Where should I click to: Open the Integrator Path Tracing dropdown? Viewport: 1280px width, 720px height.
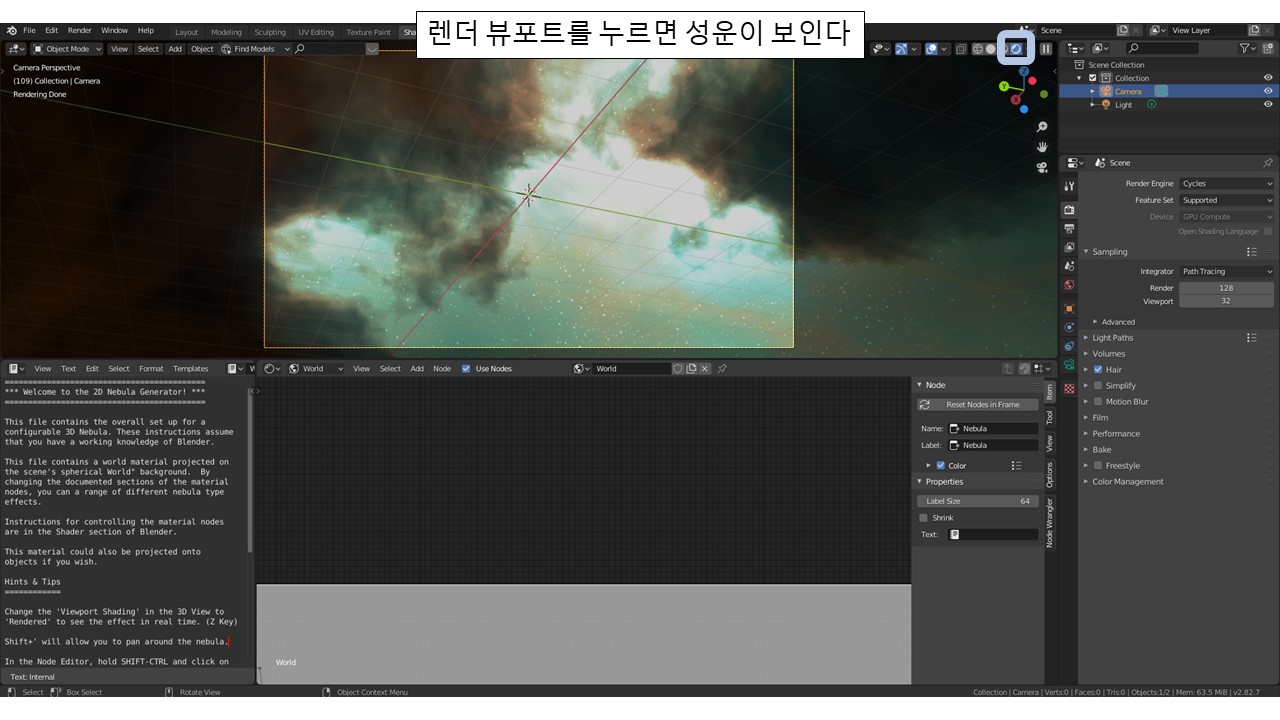(x=1227, y=271)
